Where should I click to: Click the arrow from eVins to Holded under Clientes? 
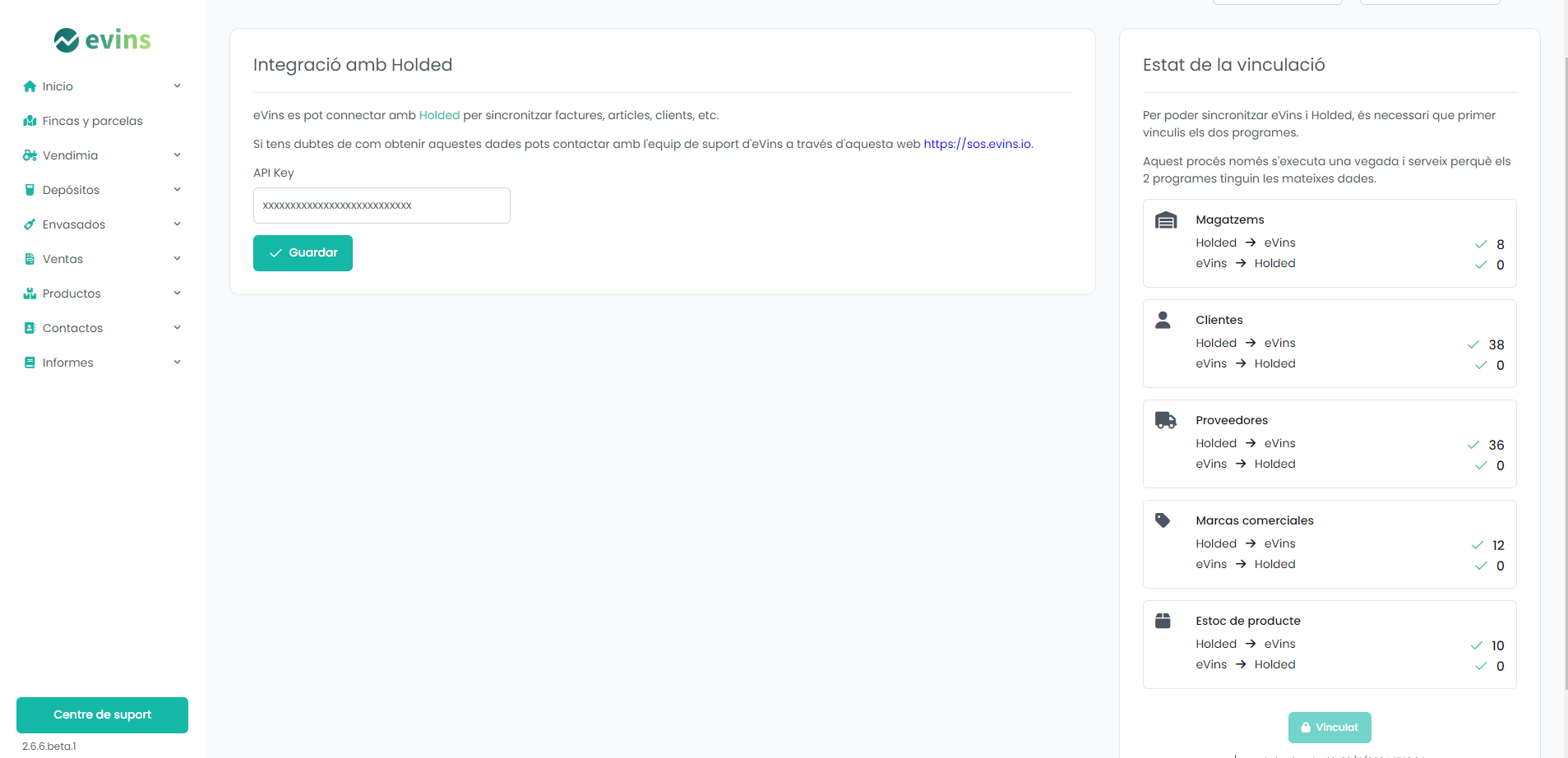[x=1241, y=363]
